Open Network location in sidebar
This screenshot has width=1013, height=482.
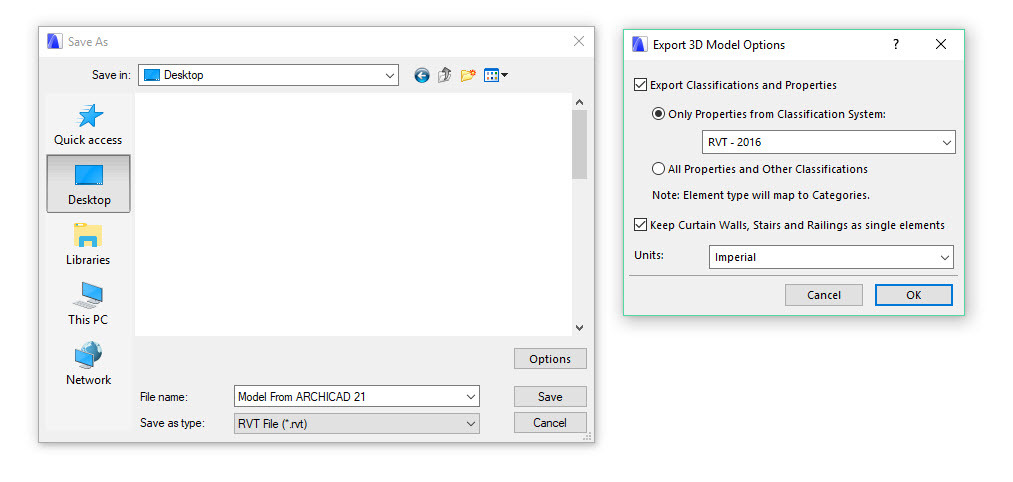(88, 364)
